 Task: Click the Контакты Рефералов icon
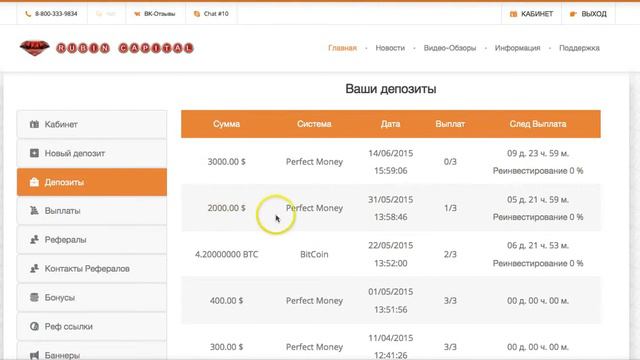[x=34, y=269]
